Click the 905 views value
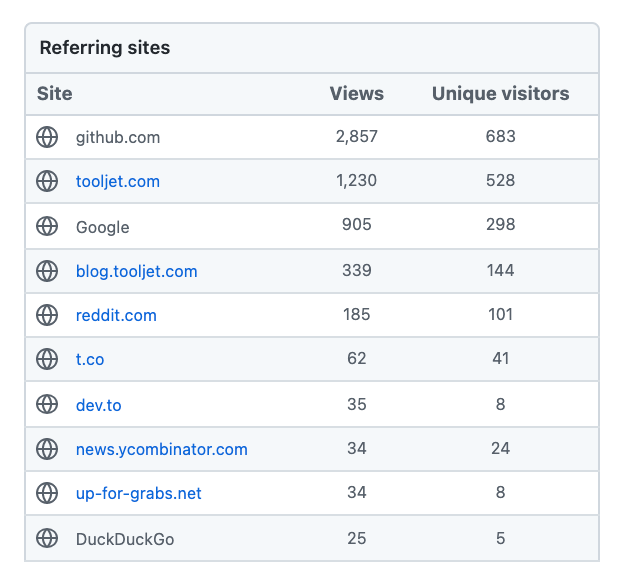The width and height of the screenshot is (622, 586). click(x=357, y=224)
